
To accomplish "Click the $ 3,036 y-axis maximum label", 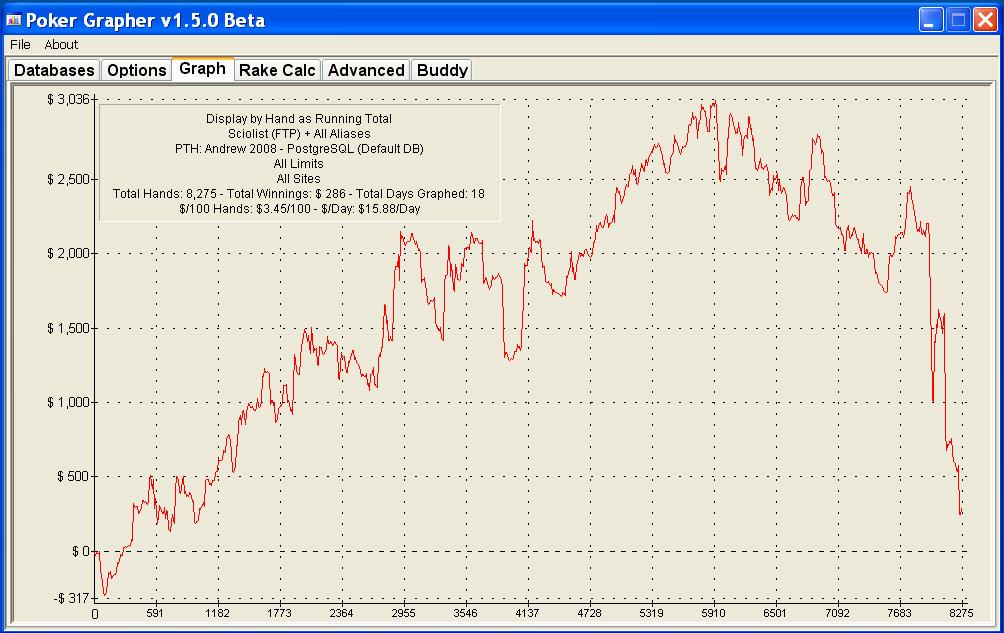I will pyautogui.click(x=67, y=99).
